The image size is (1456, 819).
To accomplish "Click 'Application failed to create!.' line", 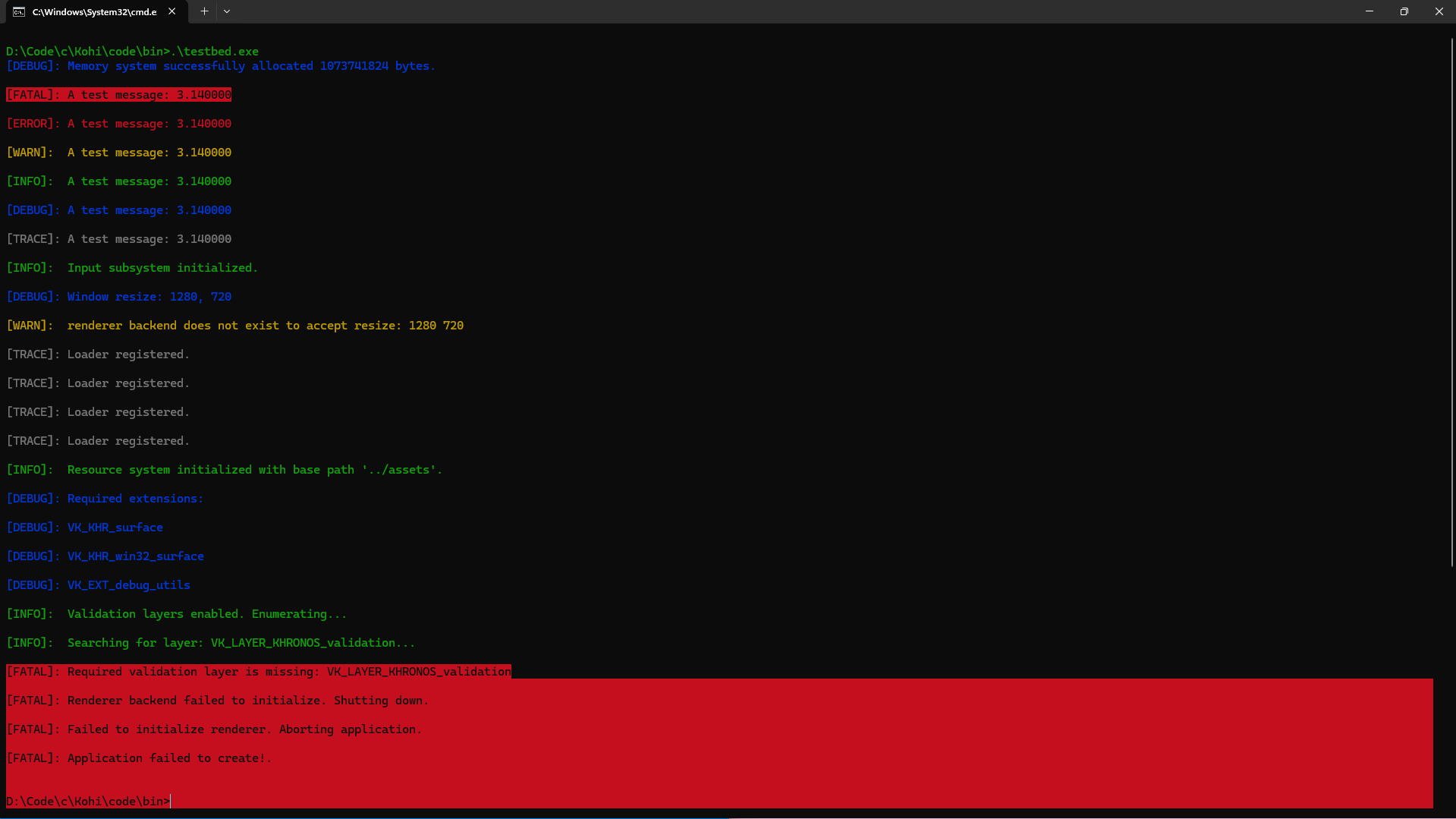I will click(x=139, y=758).
